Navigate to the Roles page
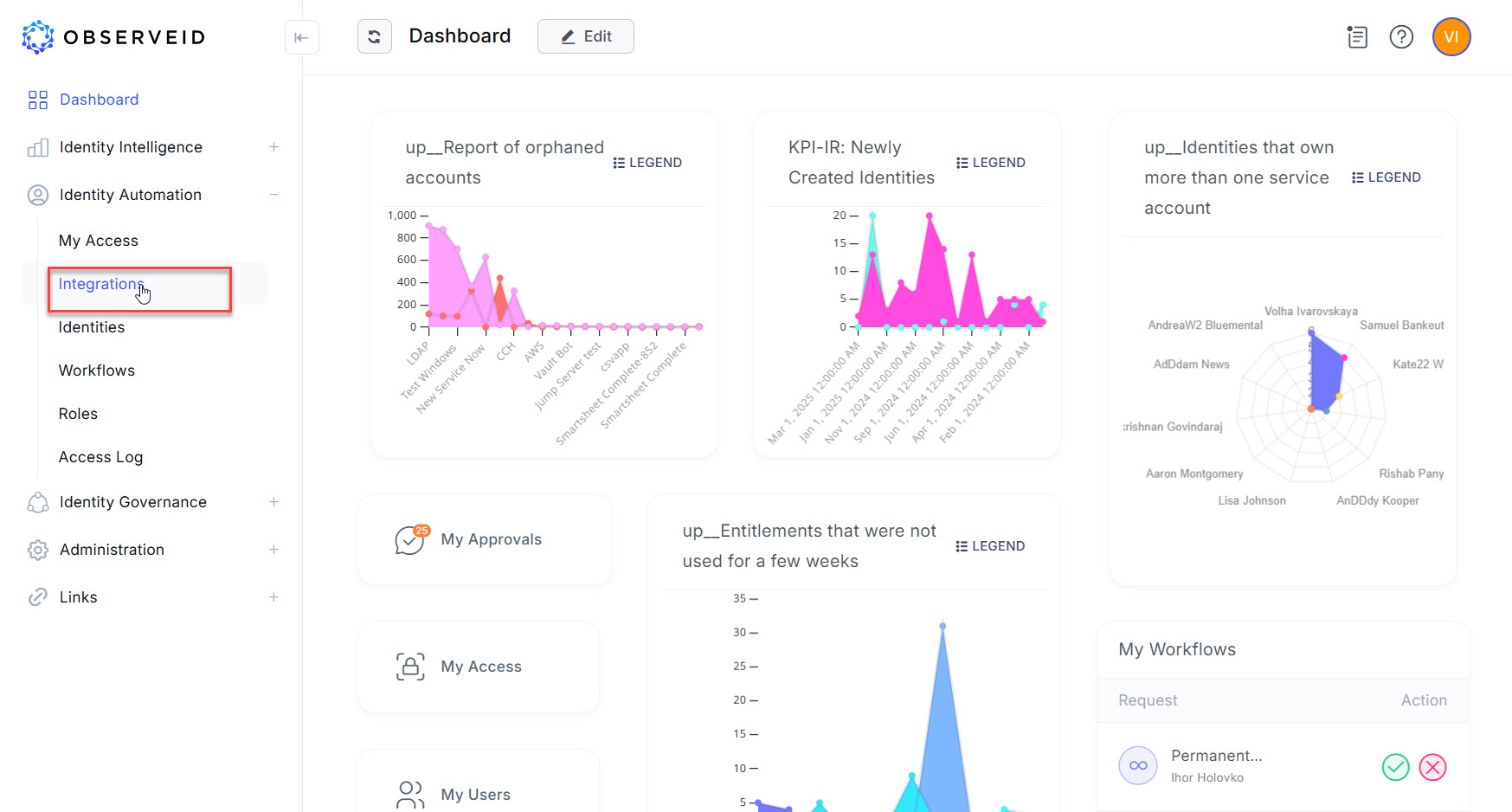1512x812 pixels. 78,414
